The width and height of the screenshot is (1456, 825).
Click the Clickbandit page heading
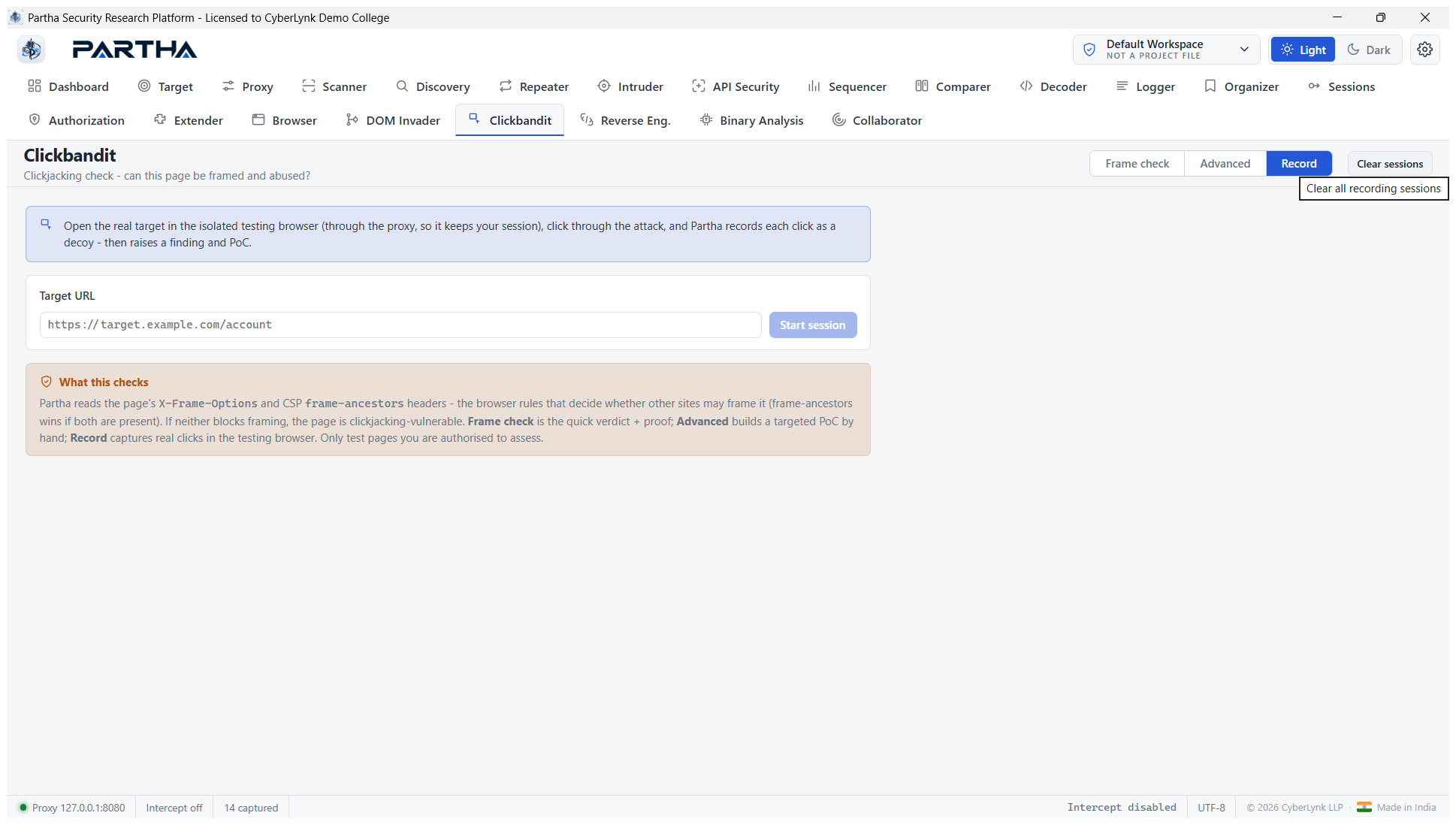pyautogui.click(x=70, y=156)
